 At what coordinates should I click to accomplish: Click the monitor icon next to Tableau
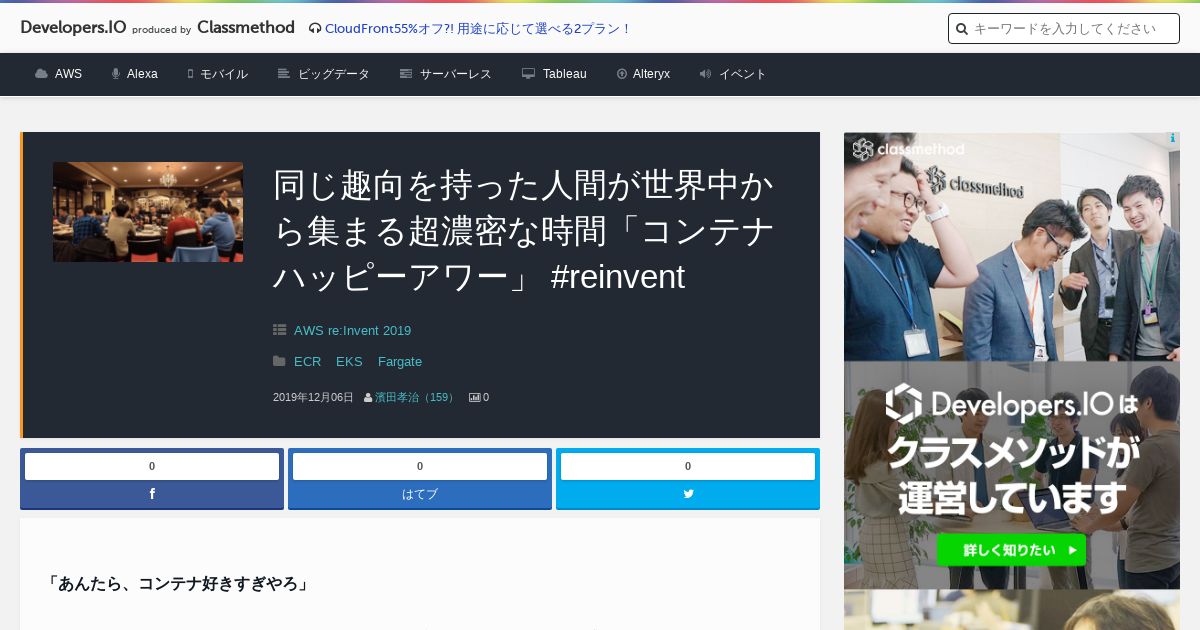pyautogui.click(x=528, y=74)
